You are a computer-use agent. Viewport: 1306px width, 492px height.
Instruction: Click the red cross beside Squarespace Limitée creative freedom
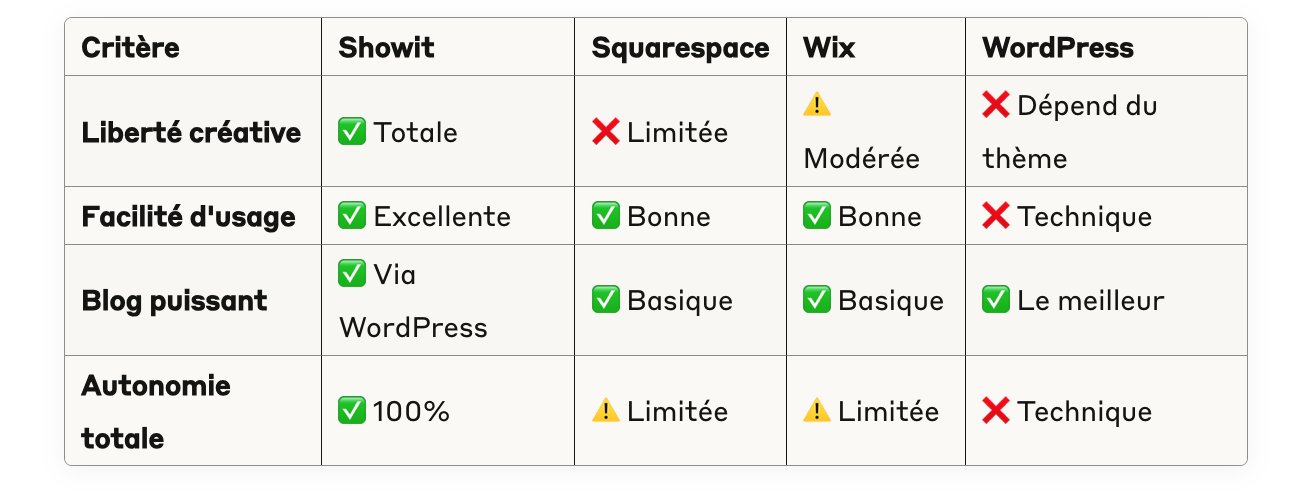tap(606, 132)
